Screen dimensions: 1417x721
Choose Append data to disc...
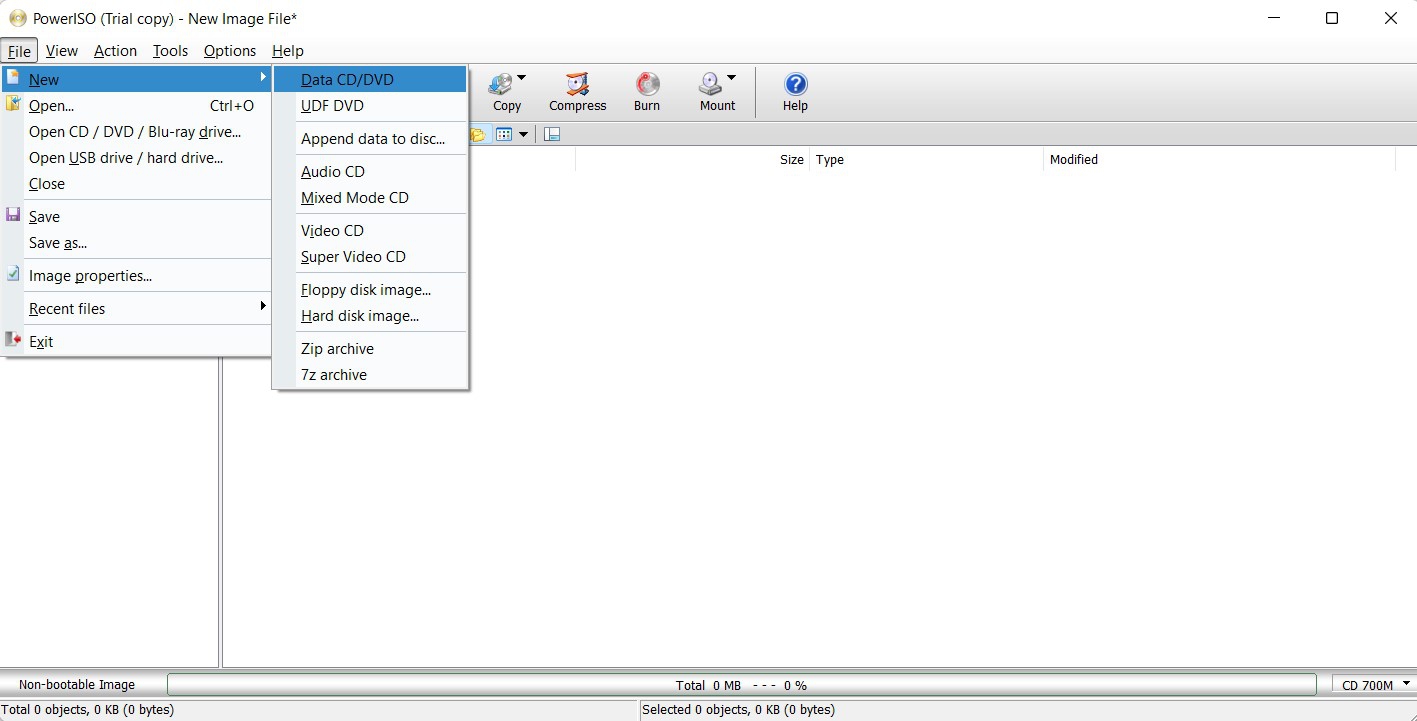(x=370, y=138)
